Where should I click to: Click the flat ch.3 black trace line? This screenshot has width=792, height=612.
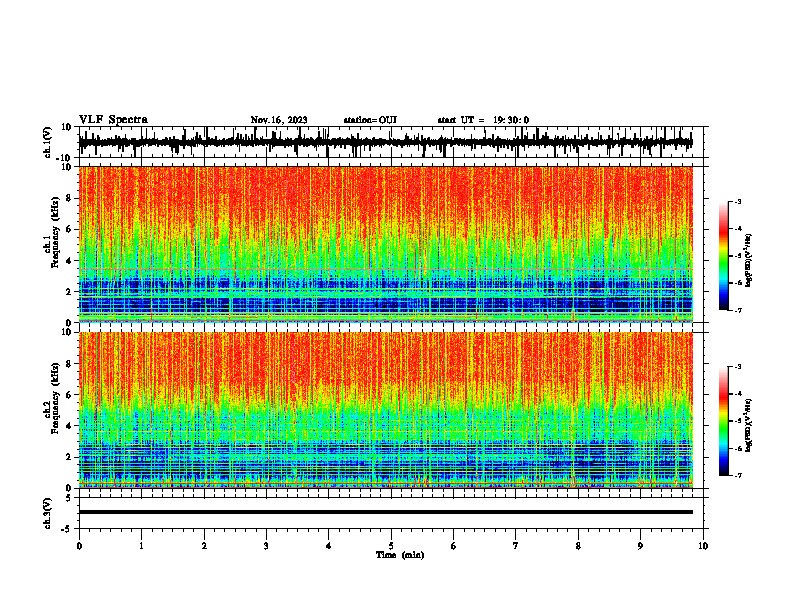pos(386,512)
